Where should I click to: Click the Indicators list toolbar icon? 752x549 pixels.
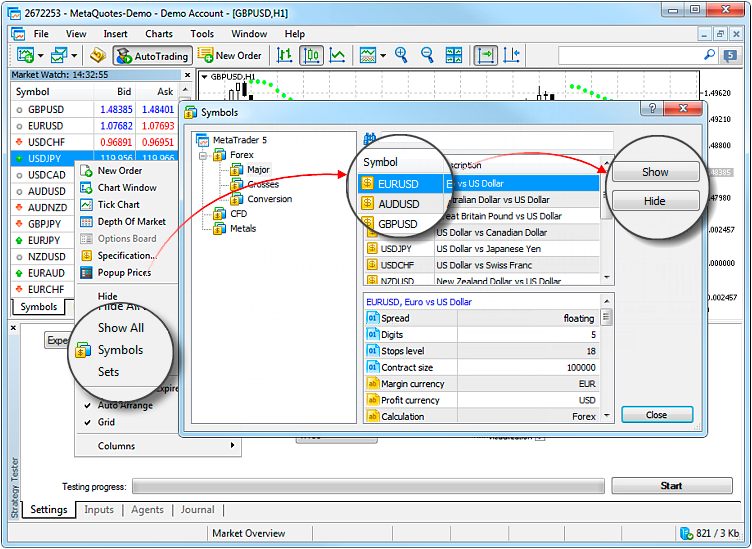pos(368,55)
